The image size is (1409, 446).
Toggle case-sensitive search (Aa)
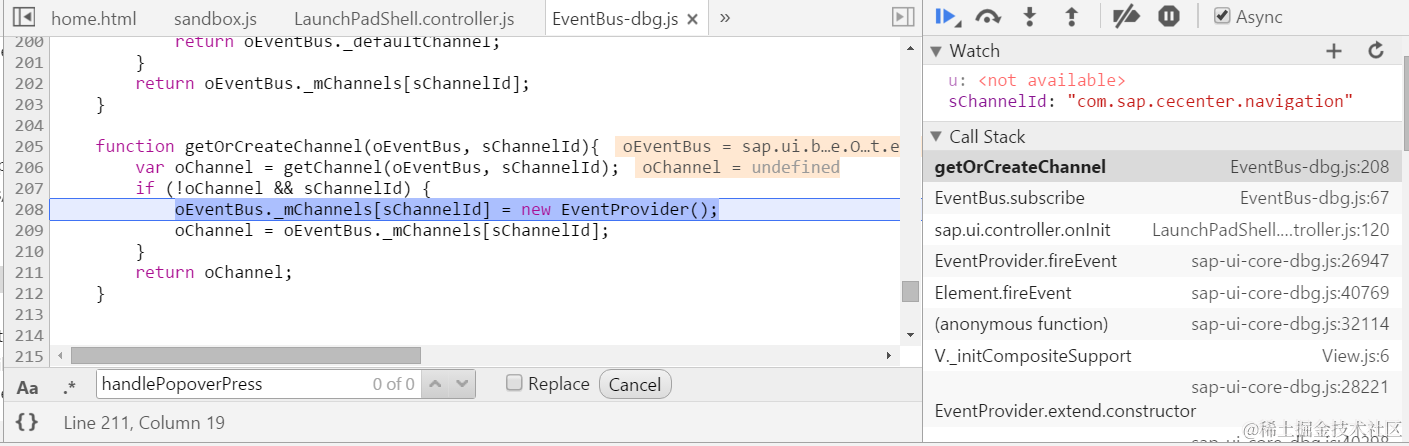(28, 387)
